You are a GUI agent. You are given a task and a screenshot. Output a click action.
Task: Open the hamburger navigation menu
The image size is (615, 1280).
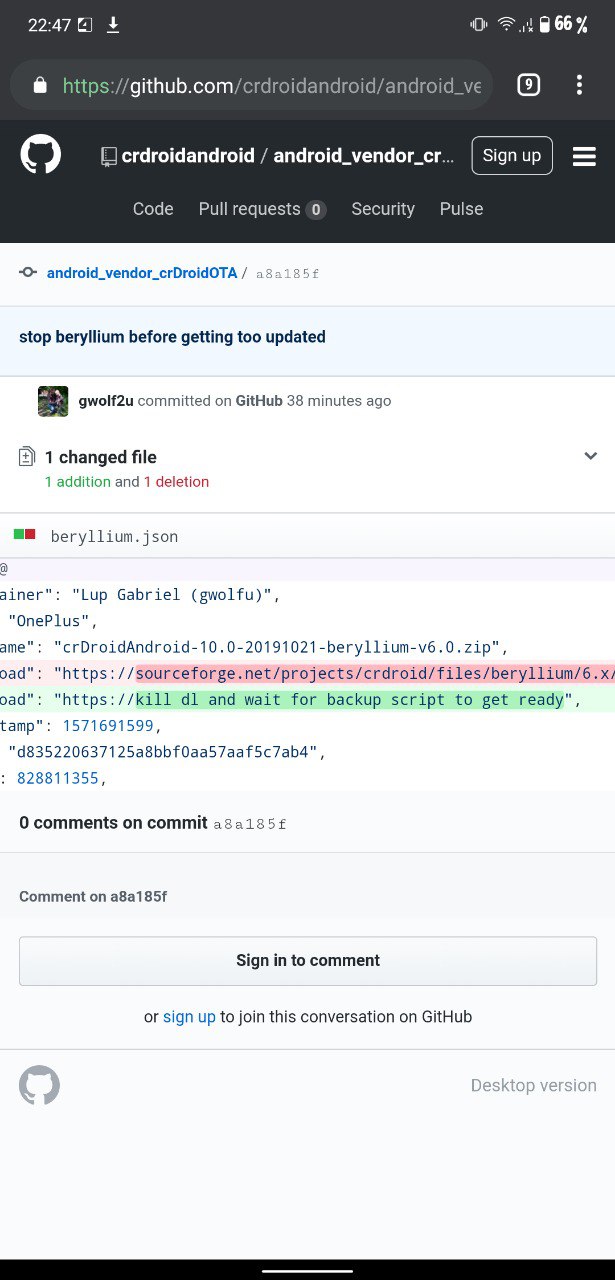pyautogui.click(x=584, y=156)
